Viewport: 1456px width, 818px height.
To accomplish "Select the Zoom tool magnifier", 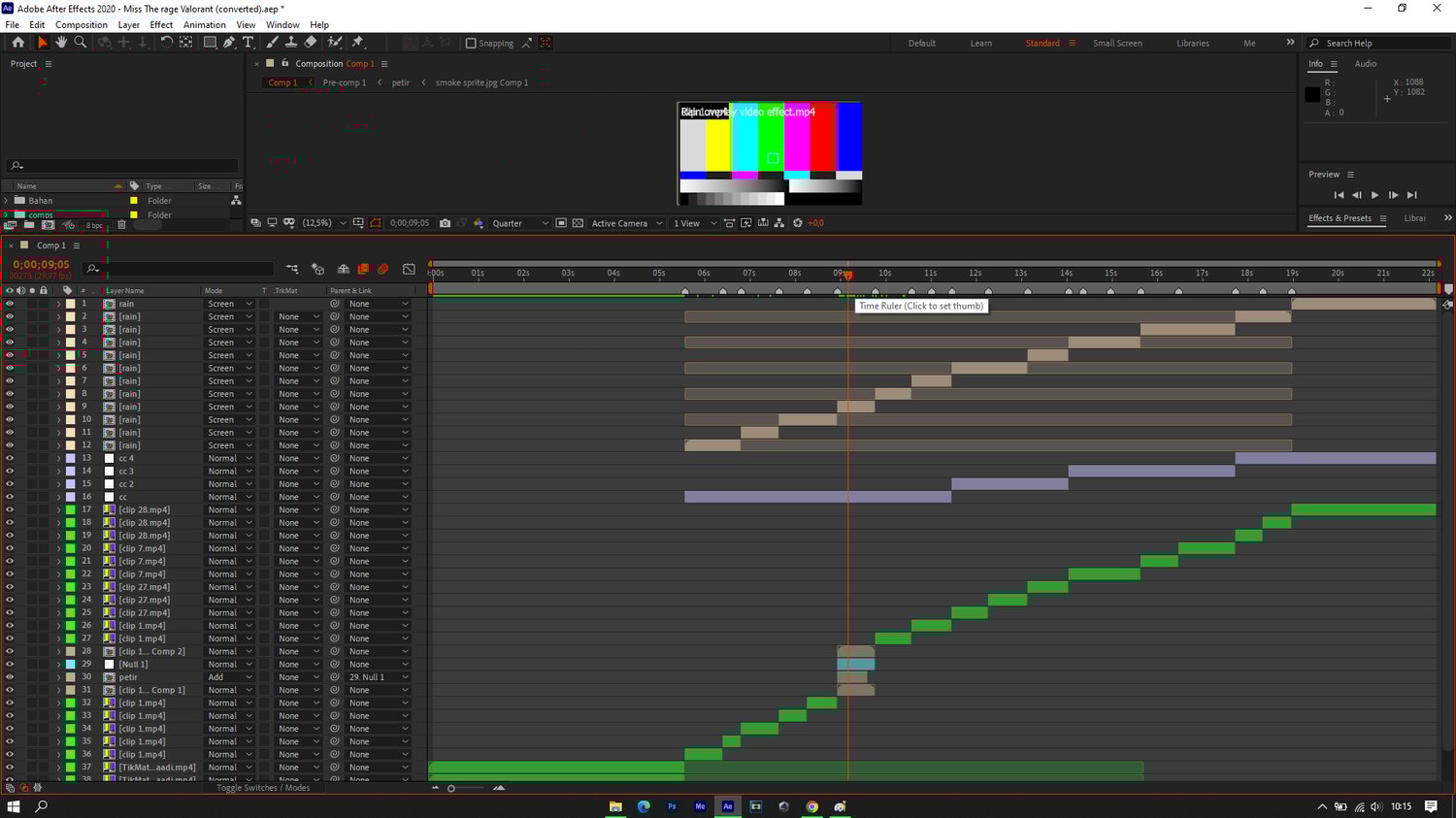I will [81, 43].
